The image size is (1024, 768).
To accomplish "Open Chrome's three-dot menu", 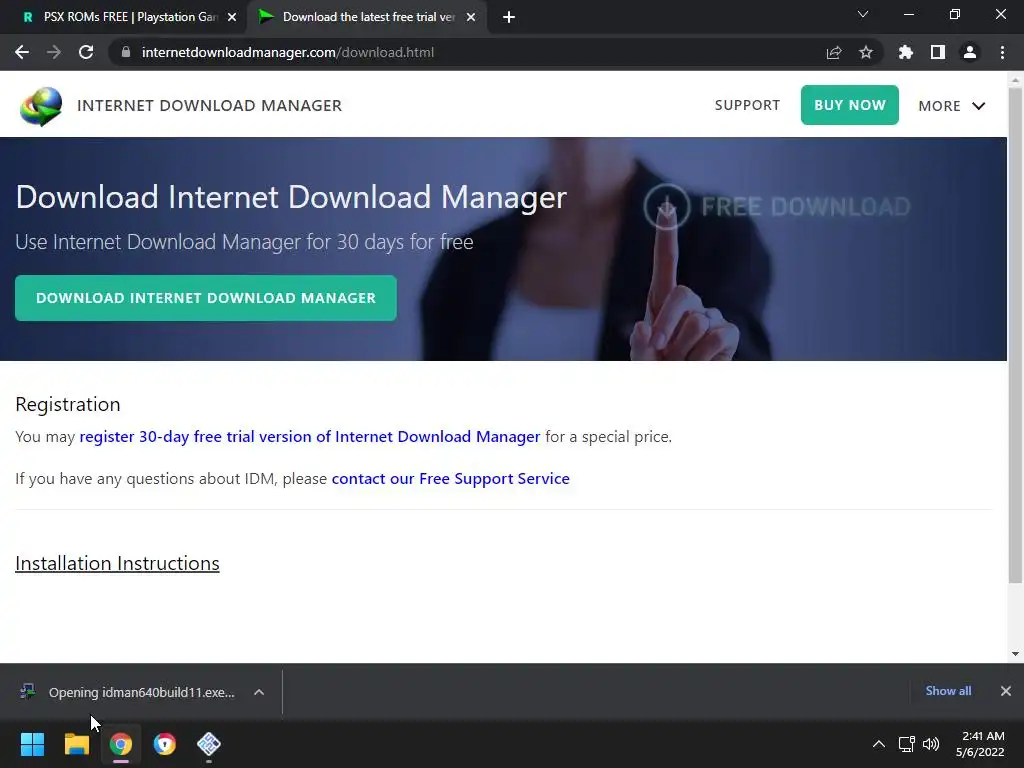I will (1002, 52).
